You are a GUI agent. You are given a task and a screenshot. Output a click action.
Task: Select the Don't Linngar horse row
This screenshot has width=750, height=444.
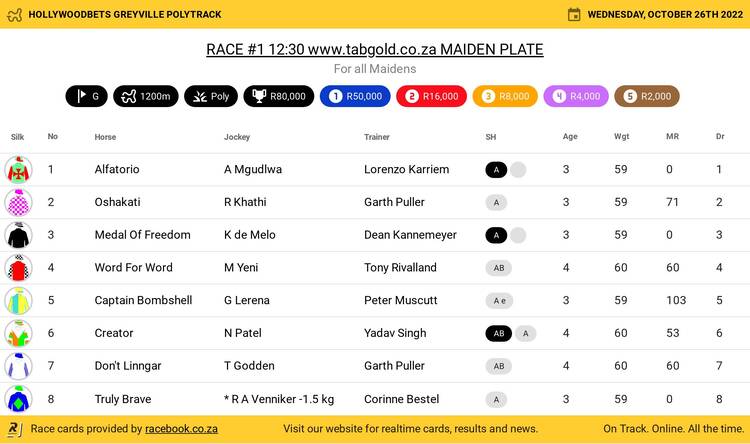375,366
